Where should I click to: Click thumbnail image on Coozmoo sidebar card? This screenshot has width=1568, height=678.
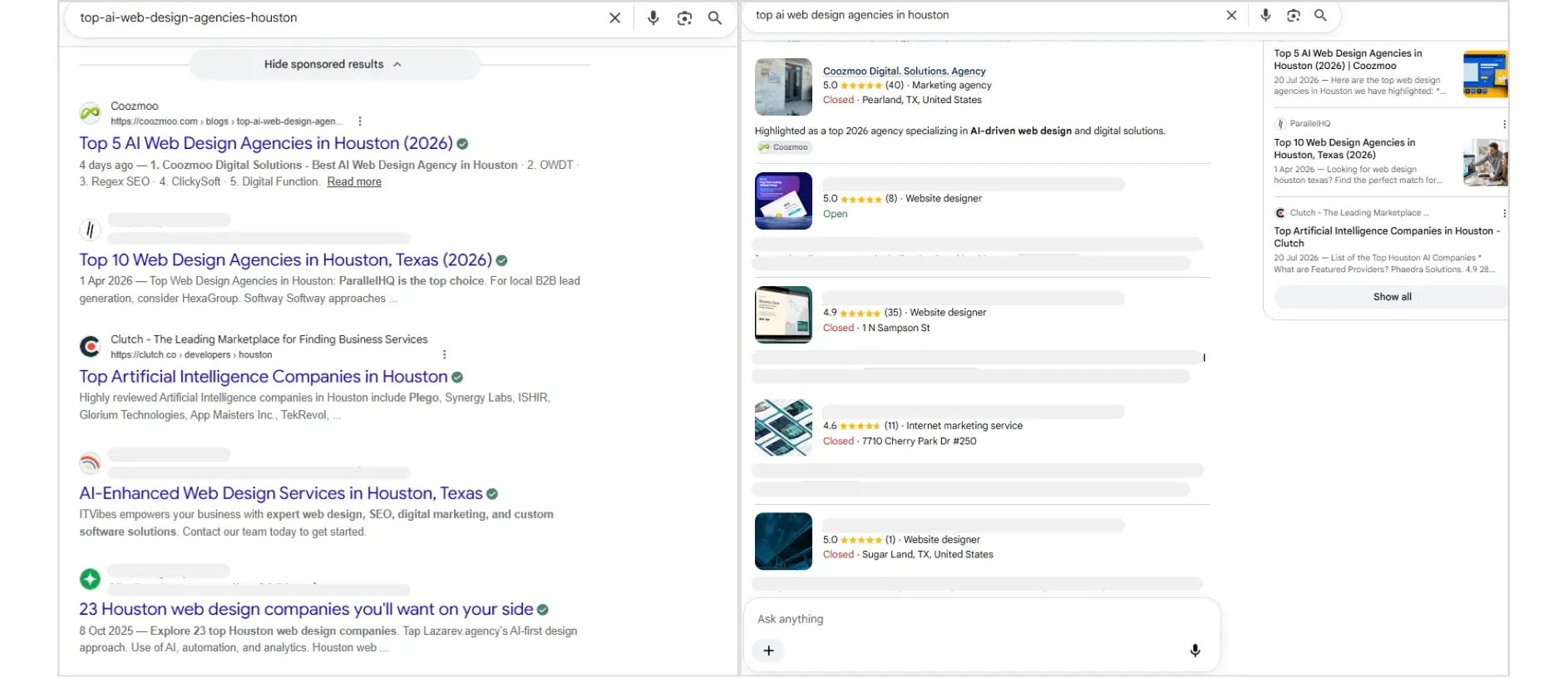pos(1485,74)
